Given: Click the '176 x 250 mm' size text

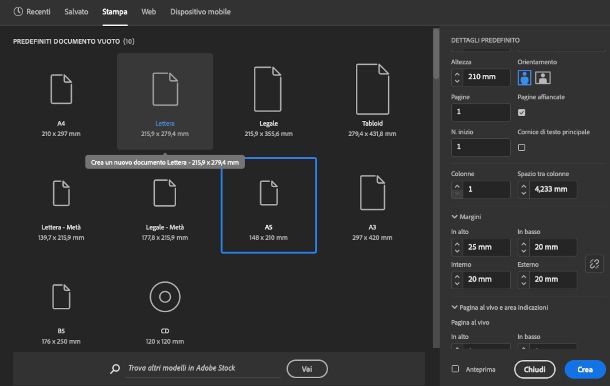Looking at the screenshot, I should [x=61, y=342].
